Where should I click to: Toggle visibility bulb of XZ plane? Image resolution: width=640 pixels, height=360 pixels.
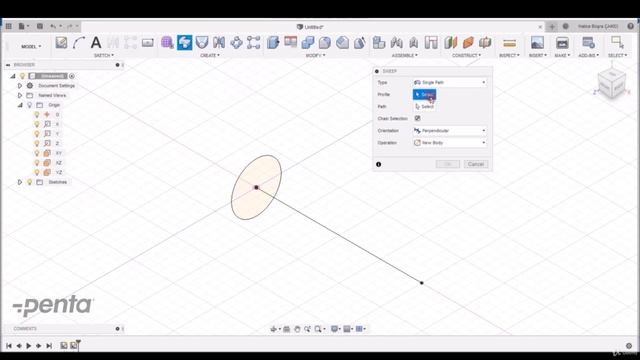(37, 163)
